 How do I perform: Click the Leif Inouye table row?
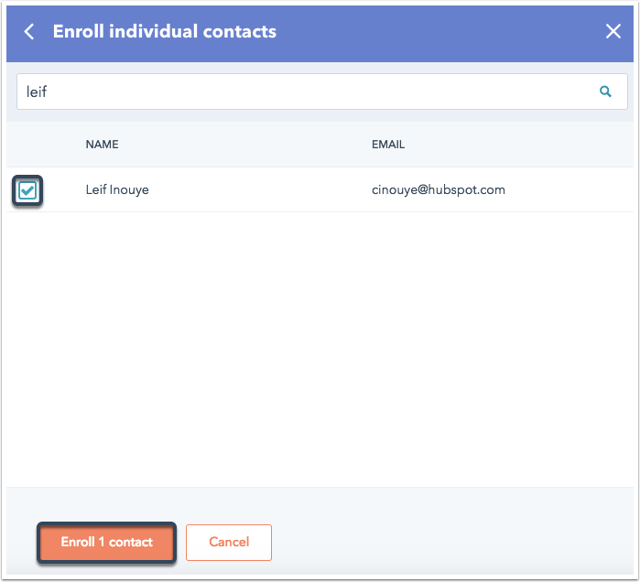click(320, 190)
